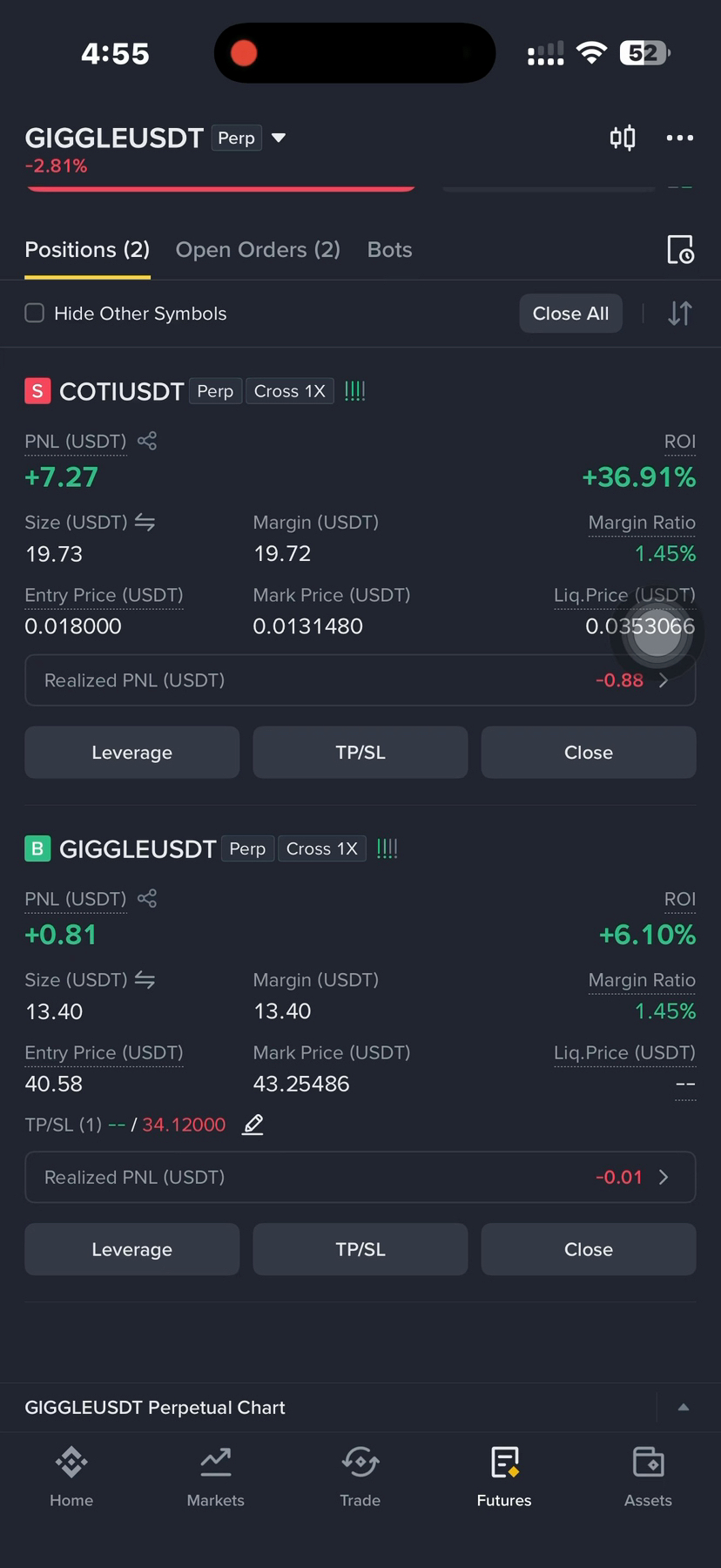Share the COTIUSDT PNL via share icon
Image resolution: width=721 pixels, height=1568 pixels.
tap(147, 441)
